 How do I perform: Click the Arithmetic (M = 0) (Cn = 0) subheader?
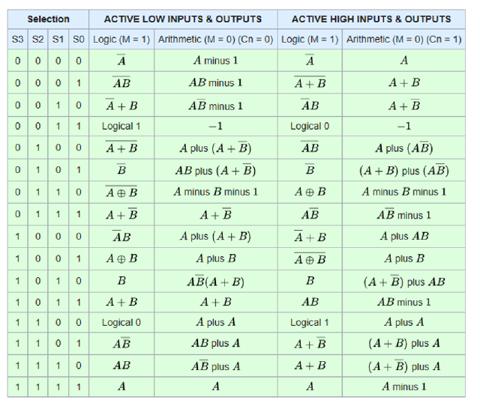pyautogui.click(x=216, y=39)
